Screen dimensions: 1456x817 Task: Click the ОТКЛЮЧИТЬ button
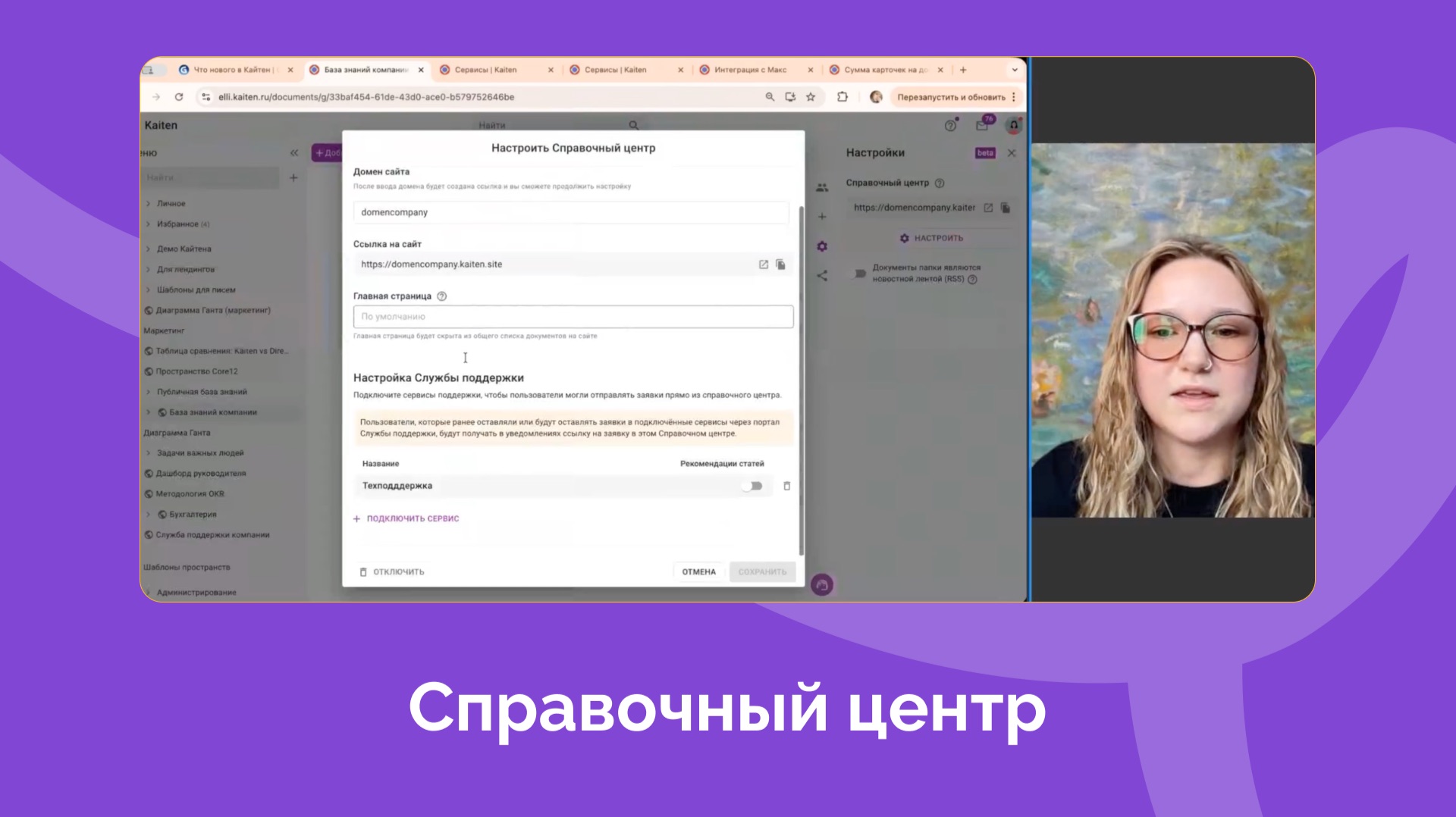click(x=391, y=571)
